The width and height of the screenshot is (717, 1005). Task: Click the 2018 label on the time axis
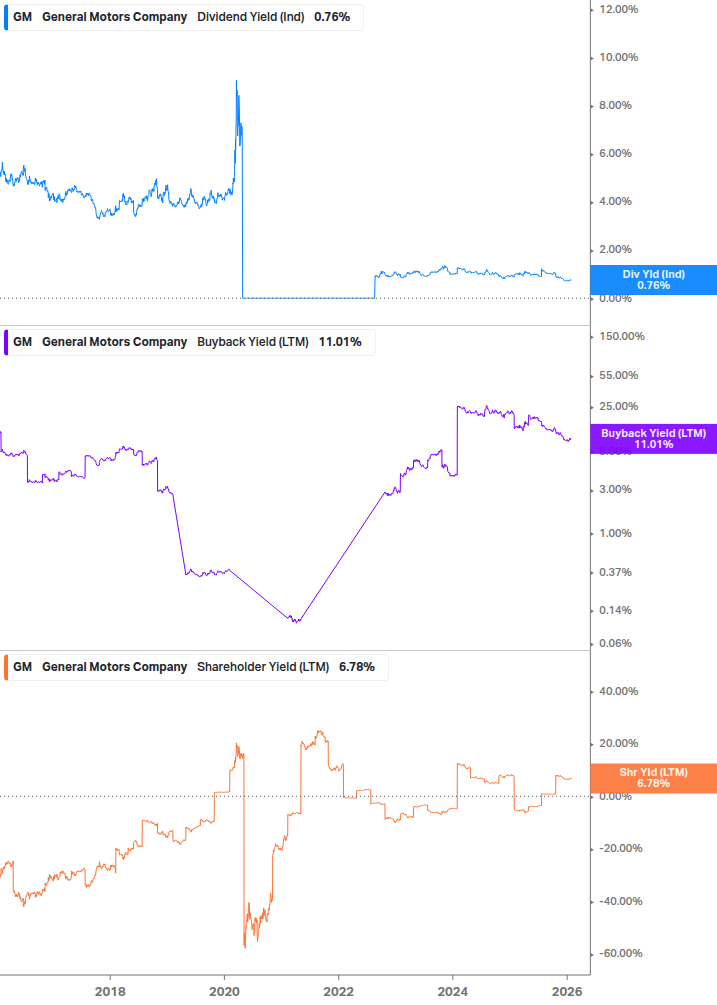tap(110, 993)
